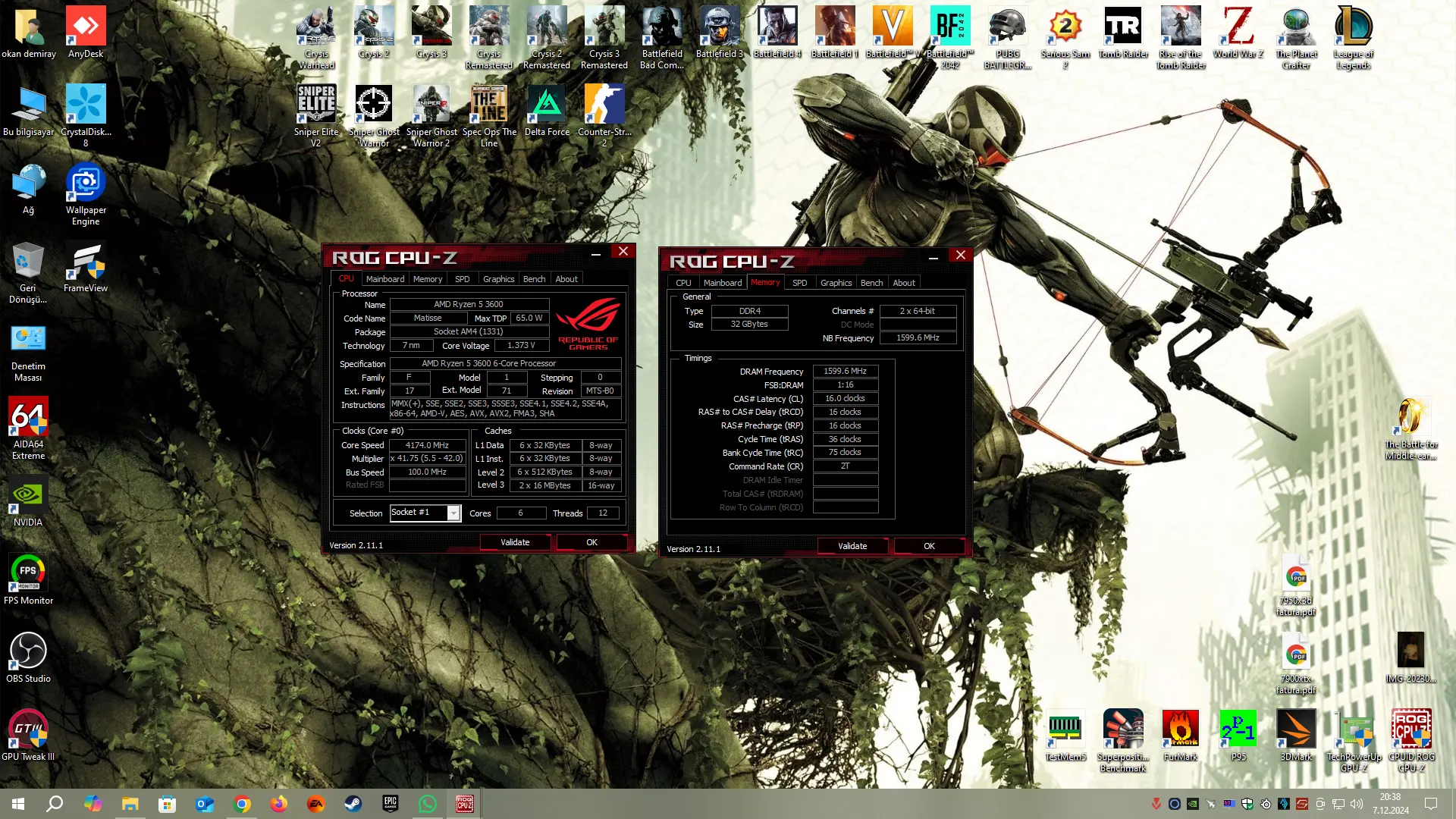1456x819 pixels.
Task: Open taskbar Search
Action: click(55, 804)
